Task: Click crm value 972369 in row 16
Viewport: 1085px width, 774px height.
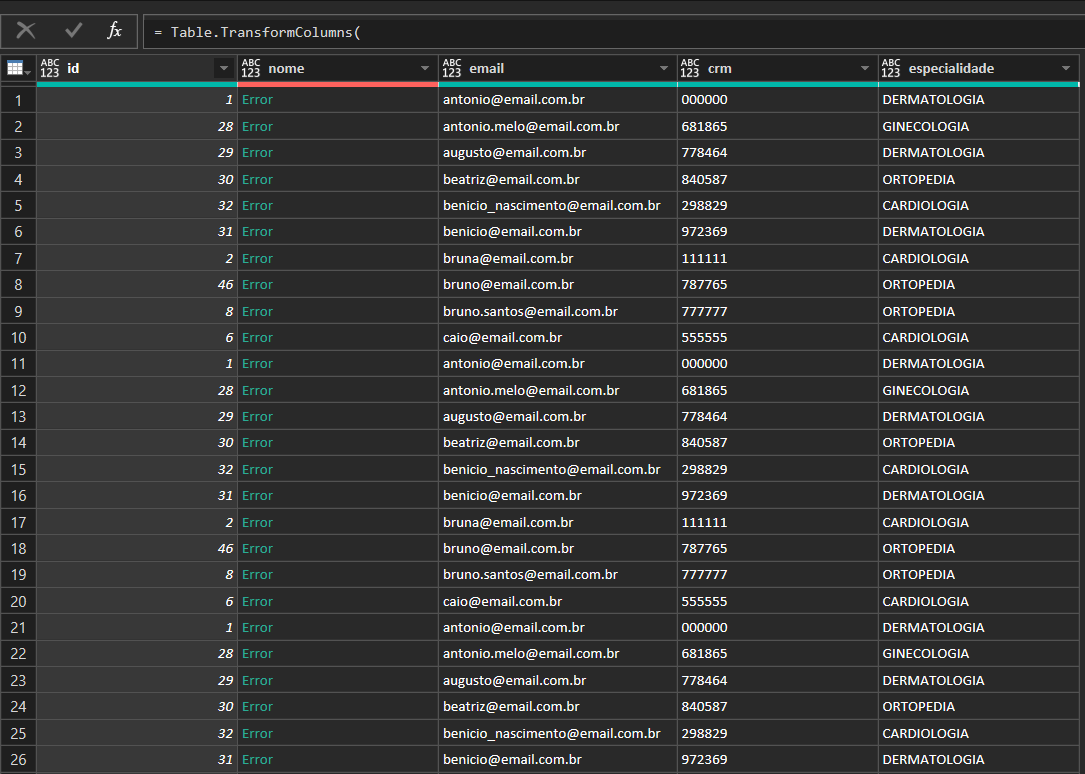Action: pyautogui.click(x=704, y=496)
